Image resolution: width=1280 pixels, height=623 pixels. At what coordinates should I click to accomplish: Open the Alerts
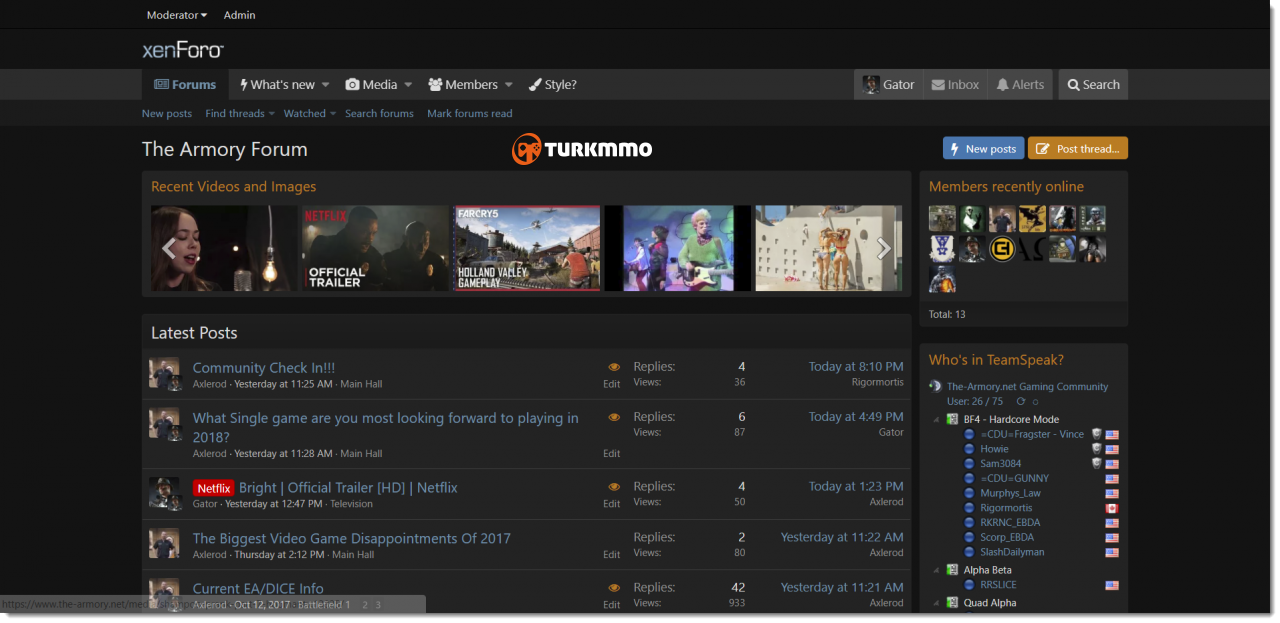coord(1020,85)
